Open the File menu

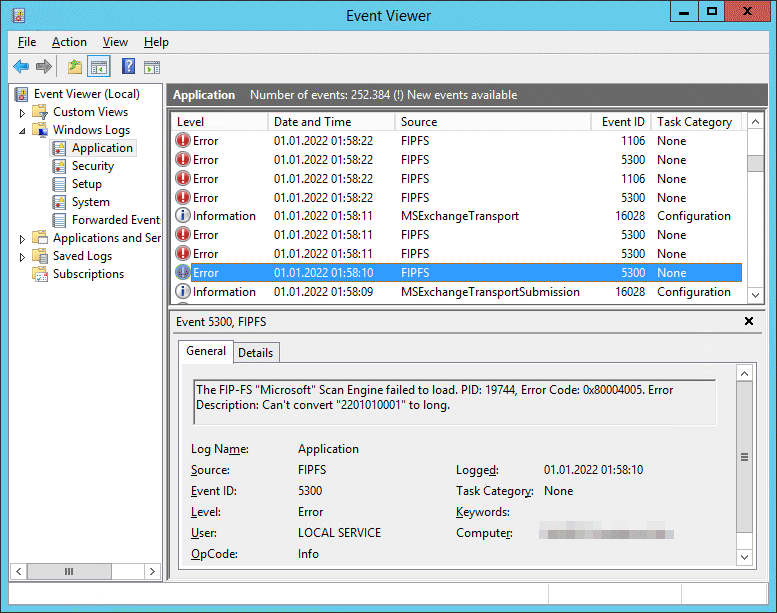[x=27, y=42]
